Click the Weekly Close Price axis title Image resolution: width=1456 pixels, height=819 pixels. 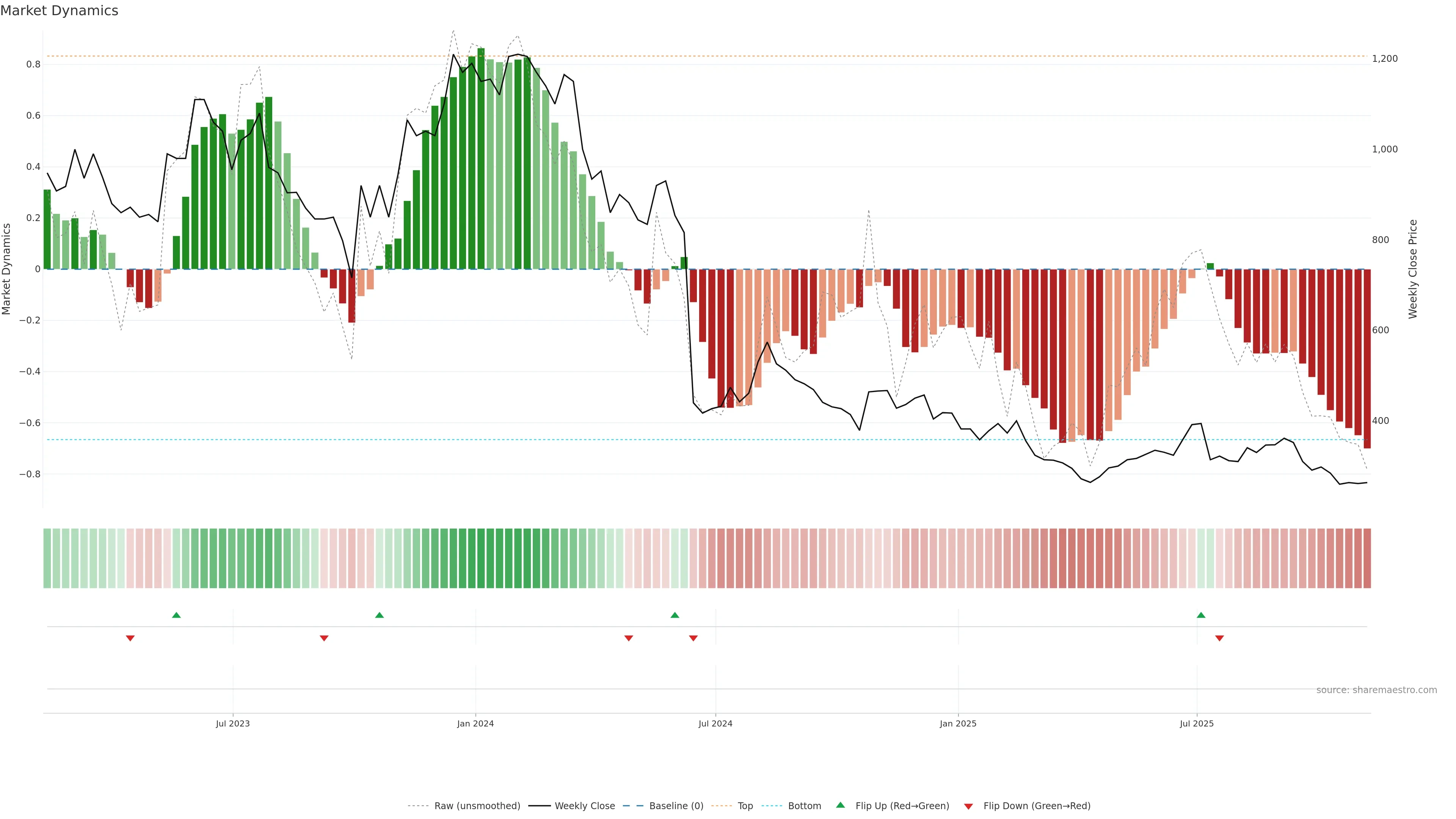click(x=1412, y=269)
